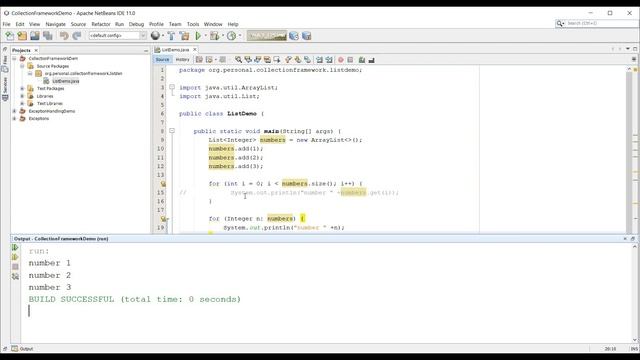Click the Build Project hammer icon
The width and height of the screenshot is (640, 360).
(171, 36)
